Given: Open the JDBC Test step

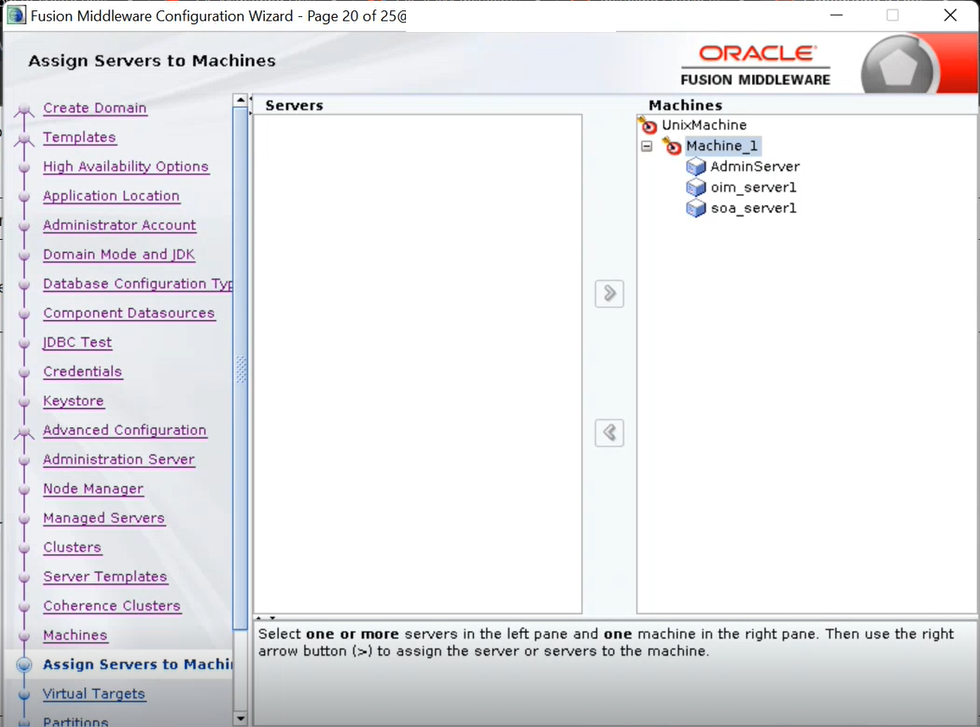Looking at the screenshot, I should tap(78, 343).
